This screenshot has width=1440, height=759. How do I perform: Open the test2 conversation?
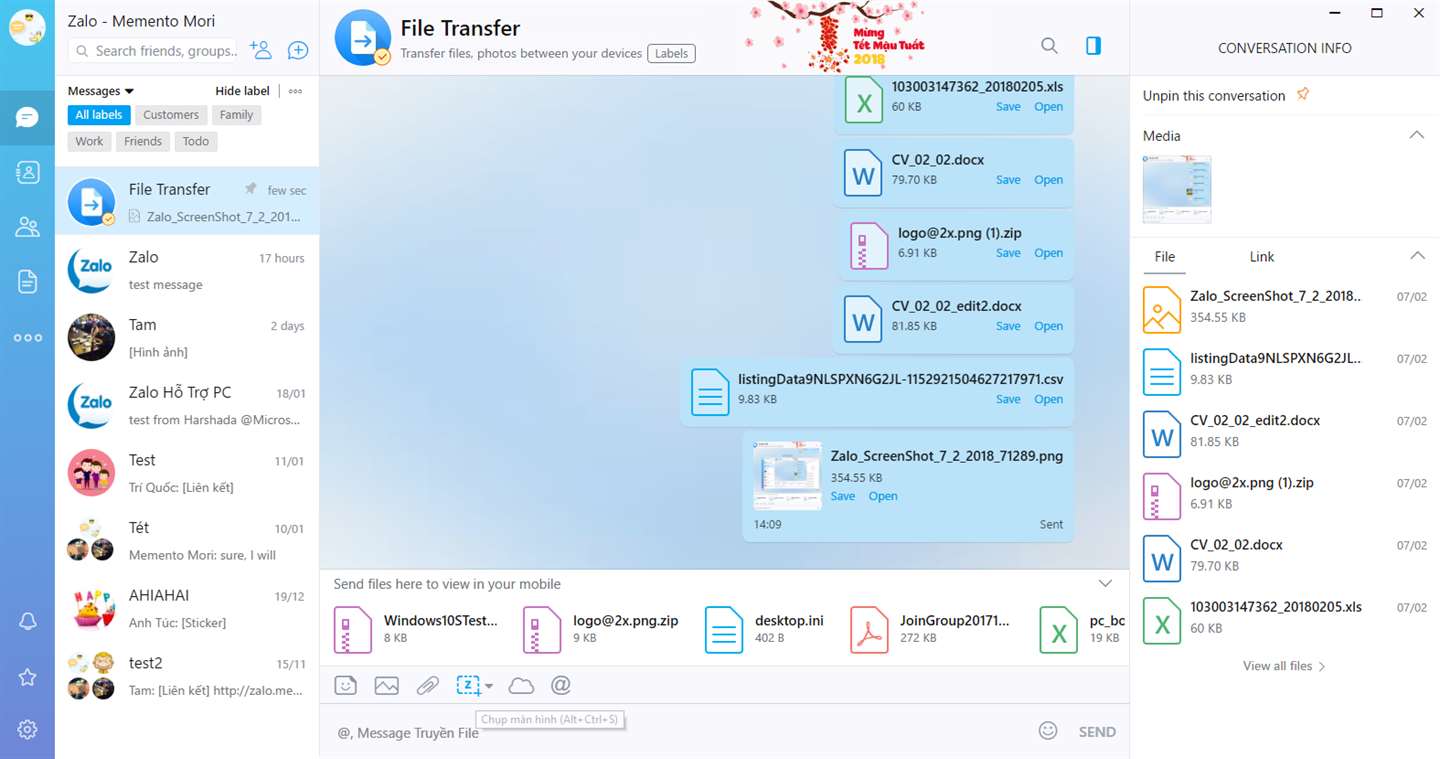tap(187, 676)
